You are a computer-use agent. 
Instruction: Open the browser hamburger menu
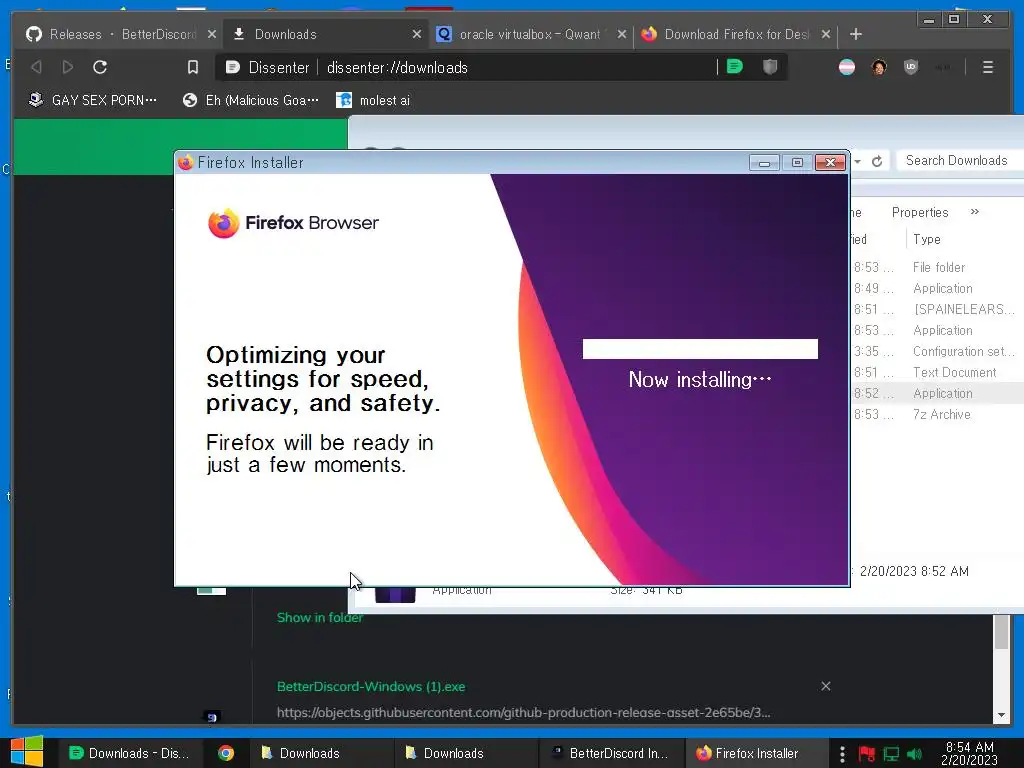click(987, 67)
